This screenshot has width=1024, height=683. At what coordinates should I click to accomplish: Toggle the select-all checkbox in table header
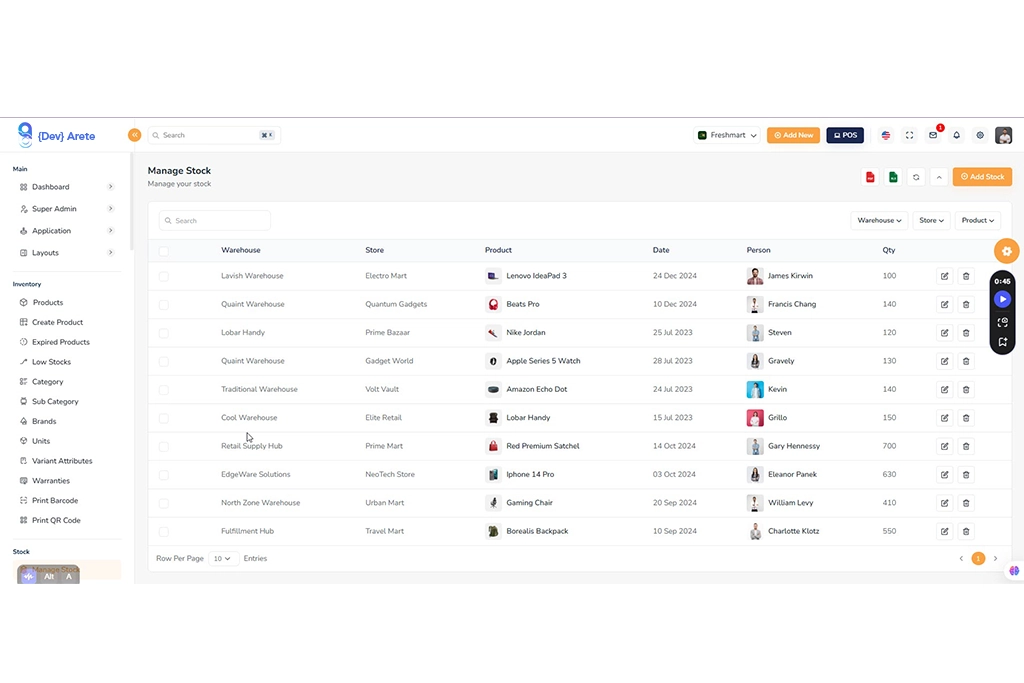[163, 251]
